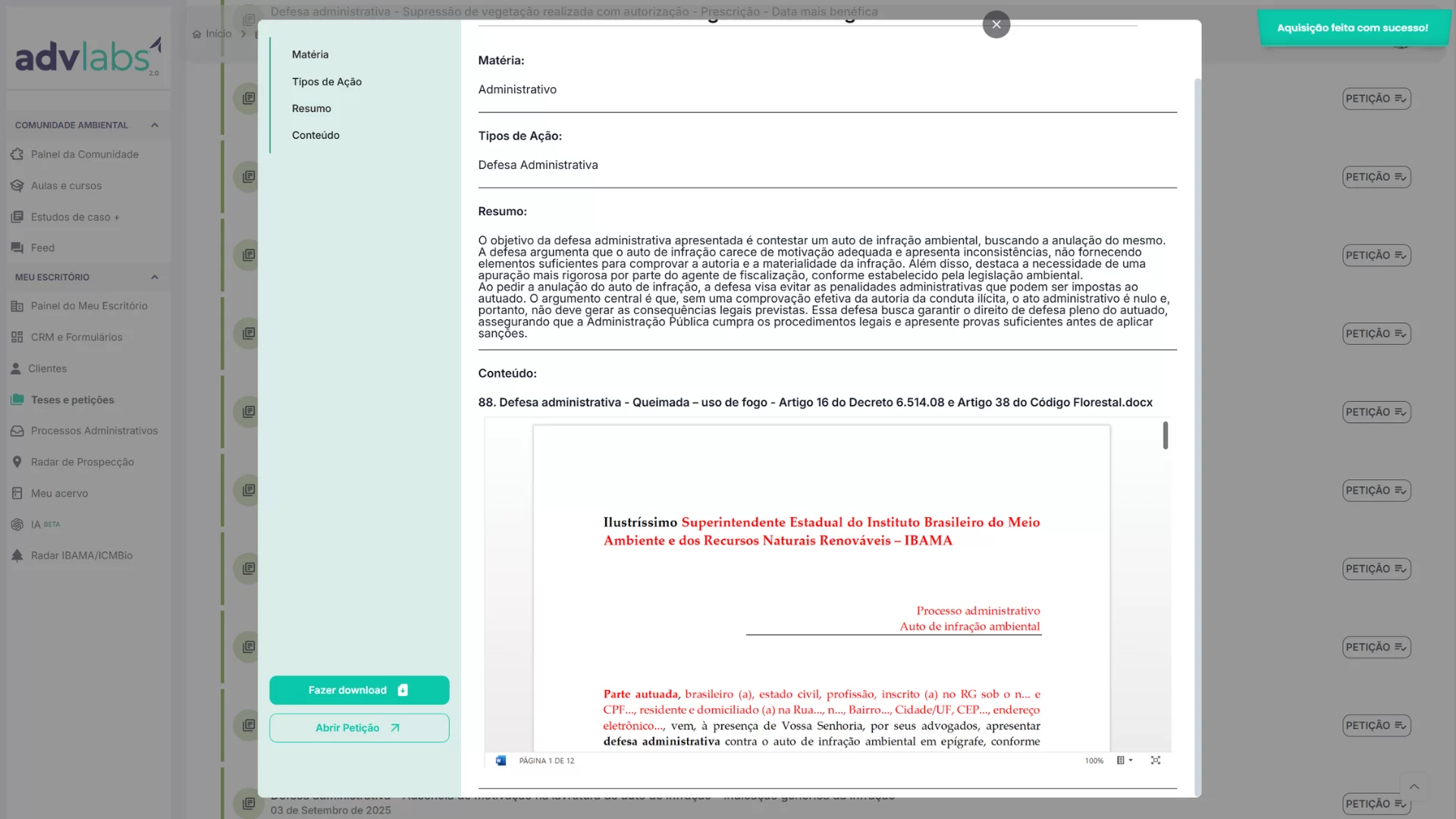1456x819 pixels.
Task: Open the page layout dropdown in viewer
Action: pos(1124,761)
